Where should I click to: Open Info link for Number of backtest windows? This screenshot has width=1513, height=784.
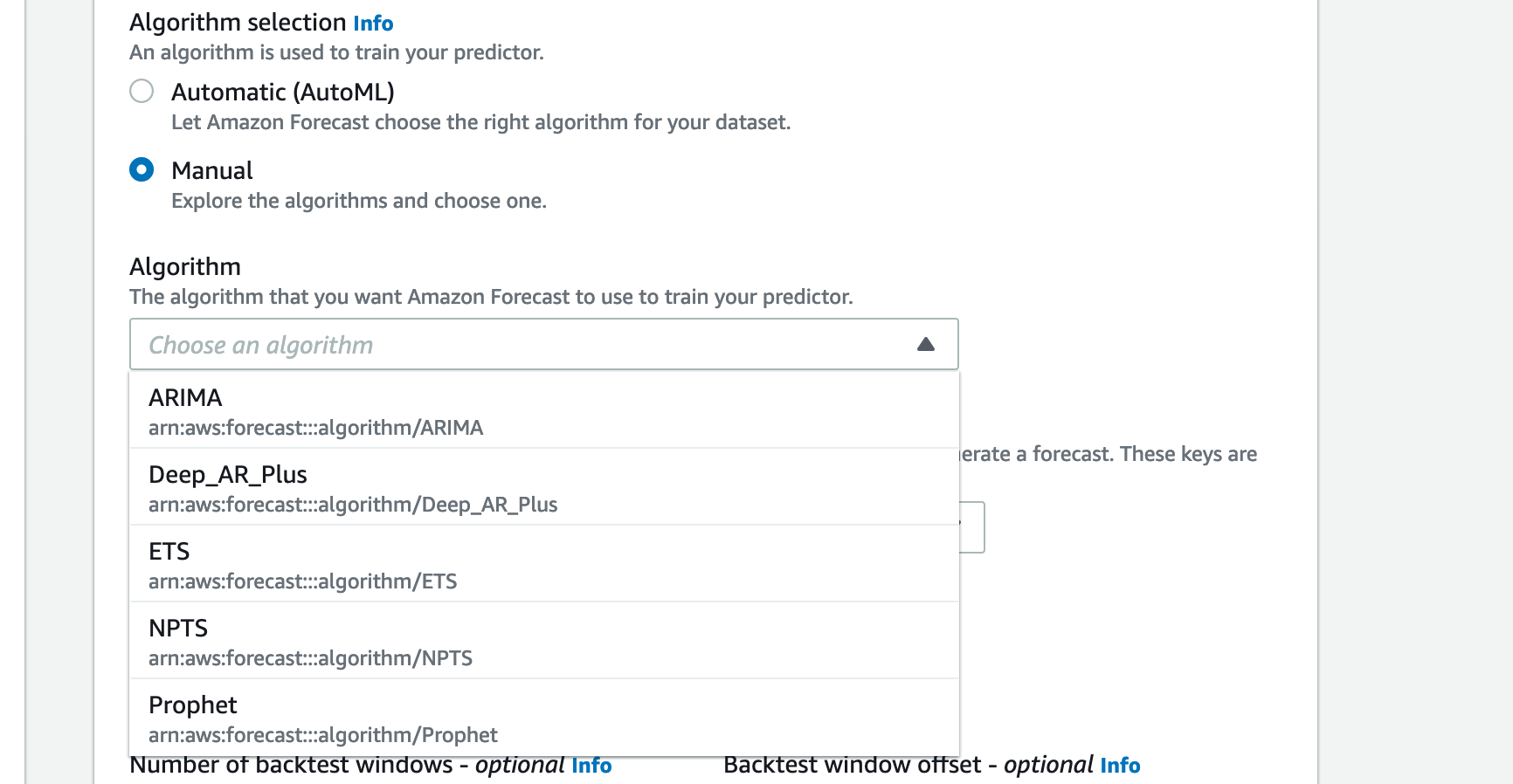[x=591, y=766]
